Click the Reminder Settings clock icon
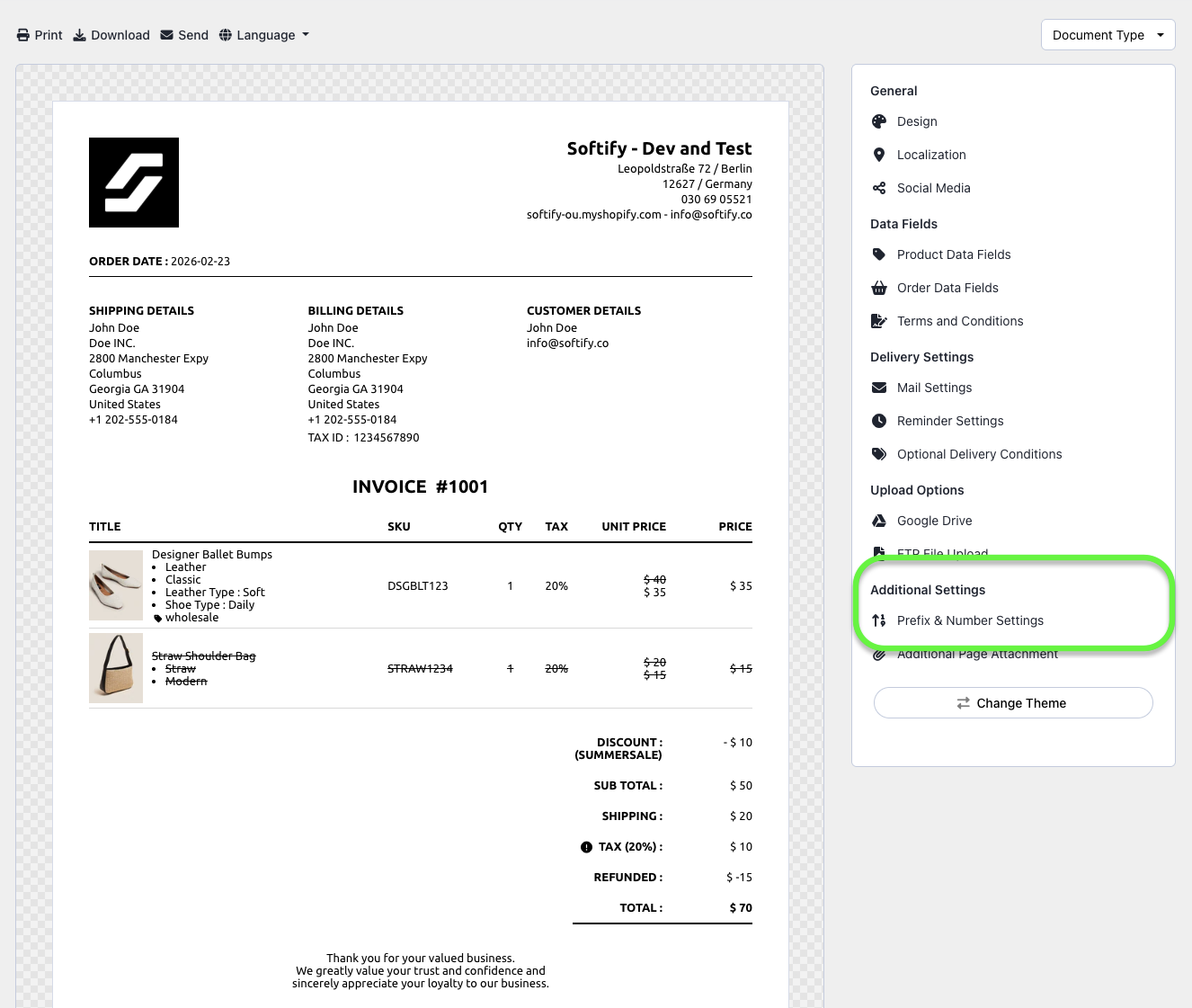 coord(879,421)
